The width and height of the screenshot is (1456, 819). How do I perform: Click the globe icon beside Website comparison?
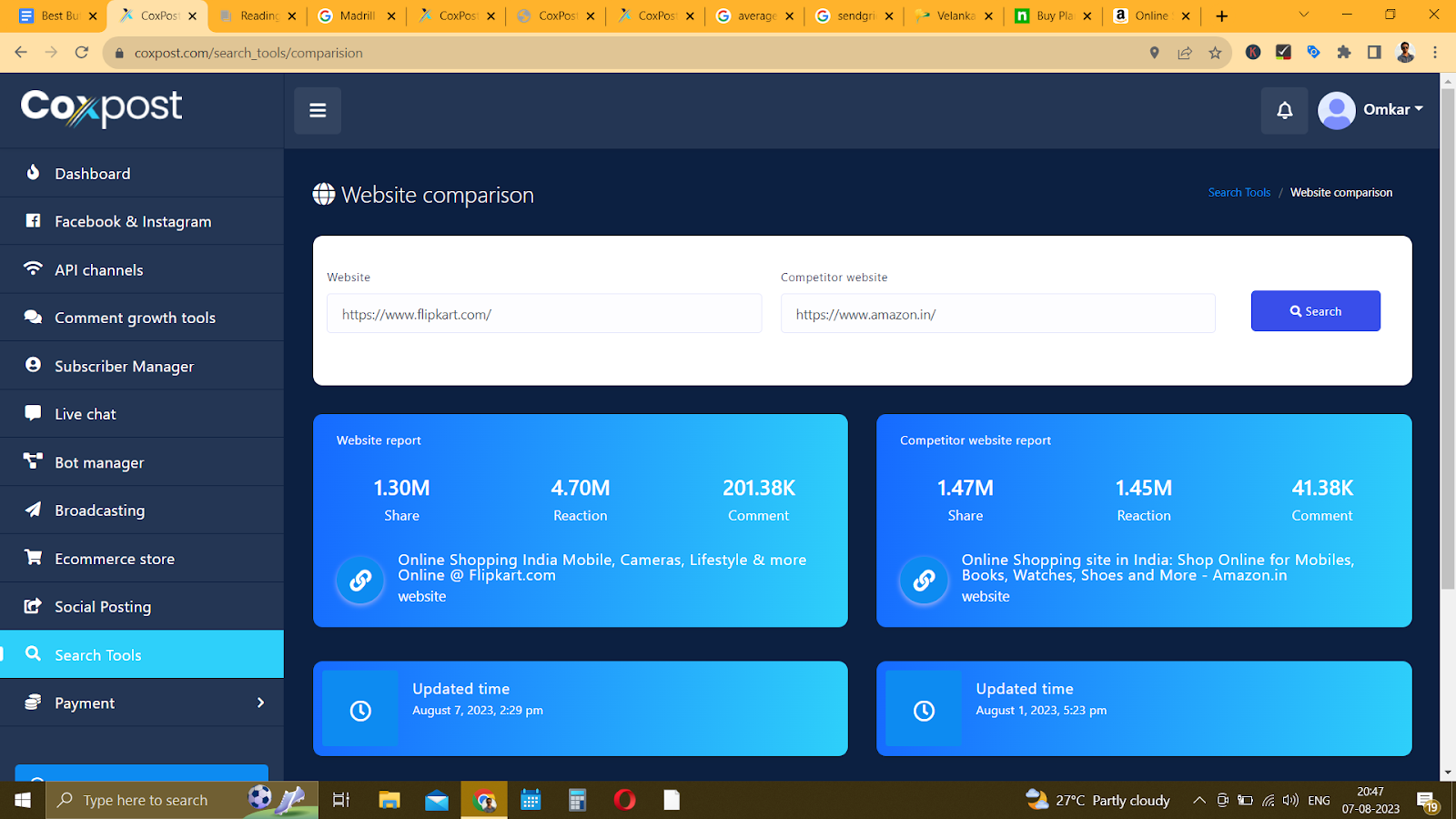tap(324, 194)
